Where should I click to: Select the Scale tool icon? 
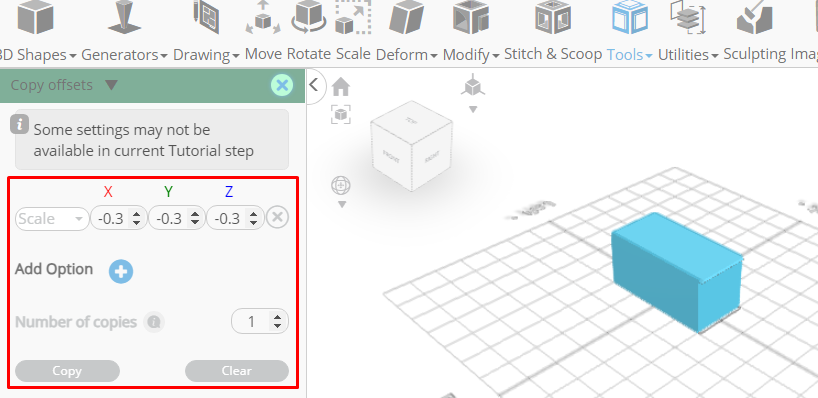tap(353, 17)
